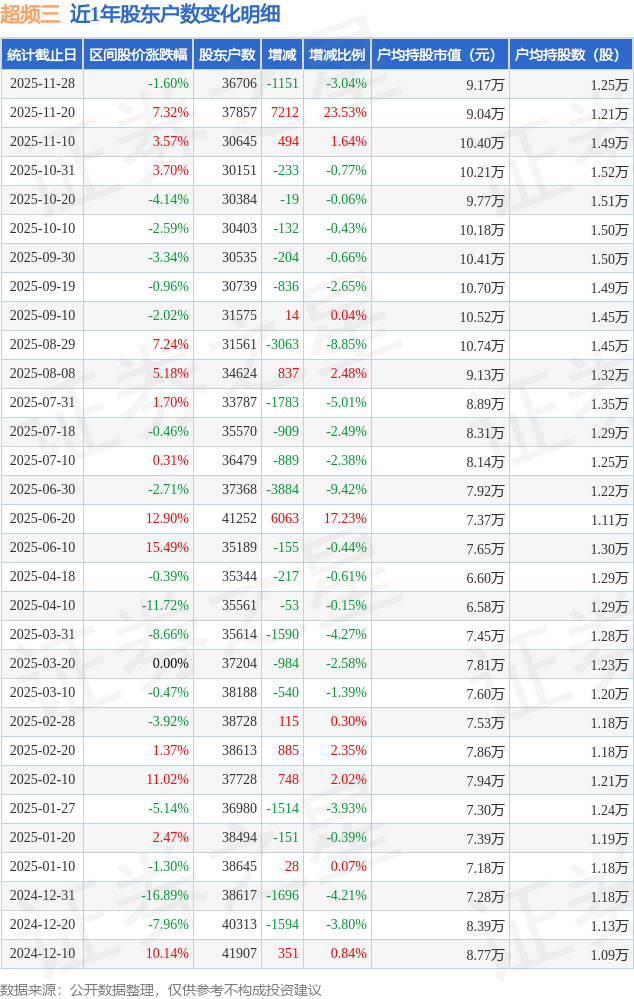The height and width of the screenshot is (999, 634).
Task: Select the 7212 increase value cell
Action: tap(285, 113)
